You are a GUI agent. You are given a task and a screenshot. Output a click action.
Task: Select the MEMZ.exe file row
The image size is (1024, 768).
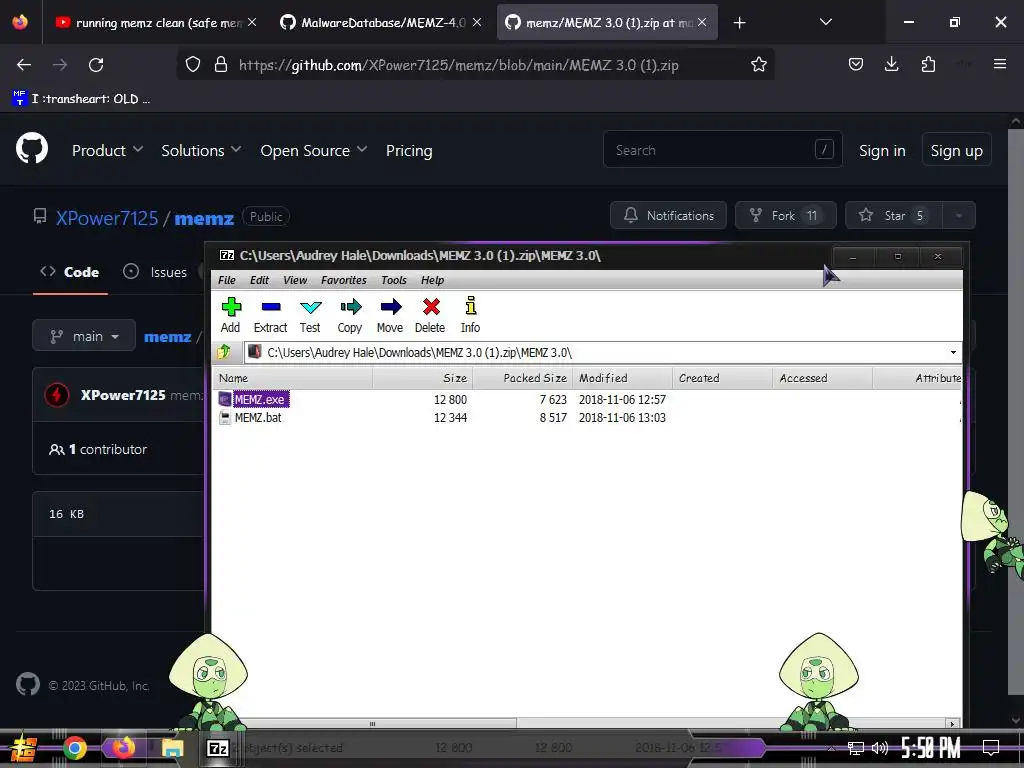(x=588, y=399)
